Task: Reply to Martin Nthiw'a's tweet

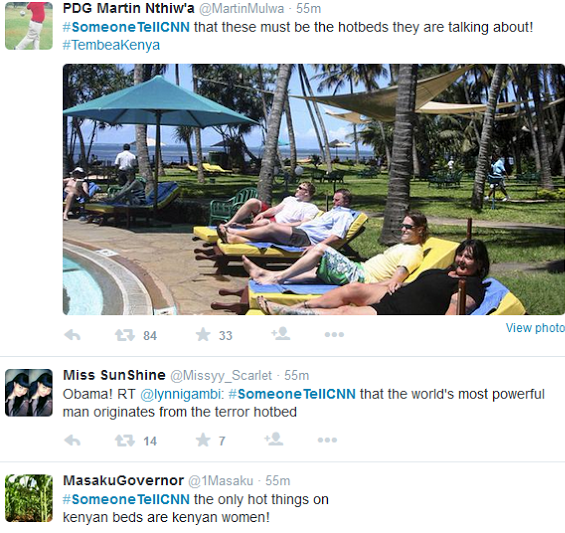Action: pyautogui.click(x=72, y=335)
